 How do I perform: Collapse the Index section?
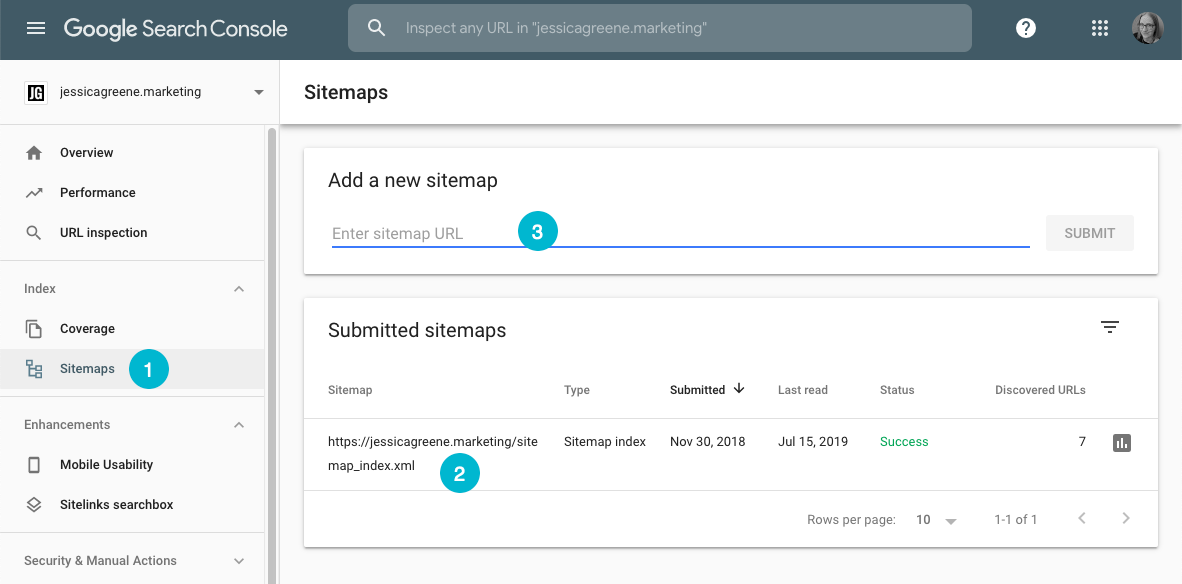(239, 289)
